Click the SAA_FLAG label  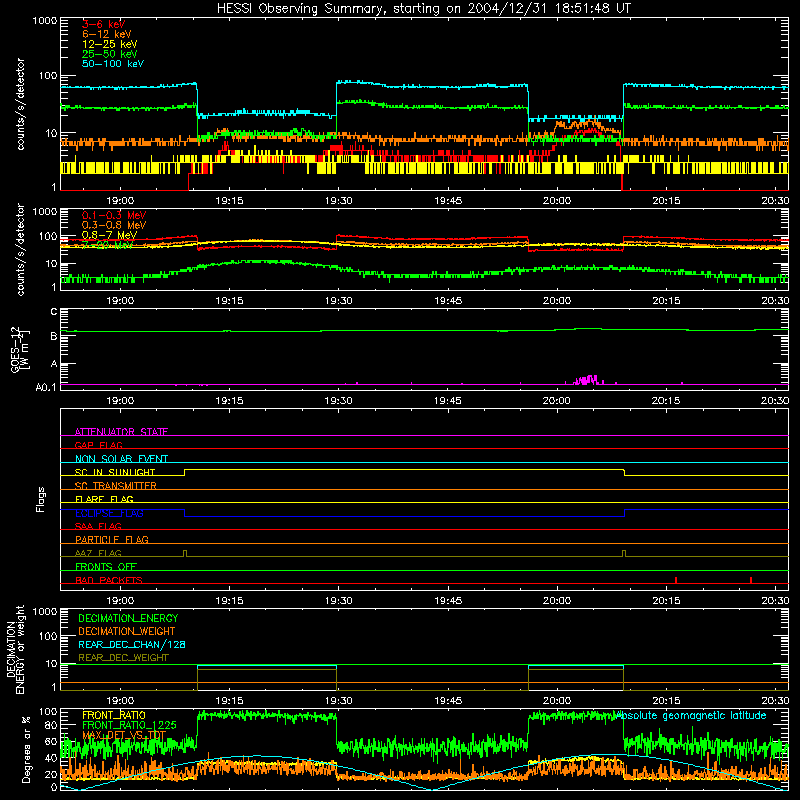coord(98,526)
